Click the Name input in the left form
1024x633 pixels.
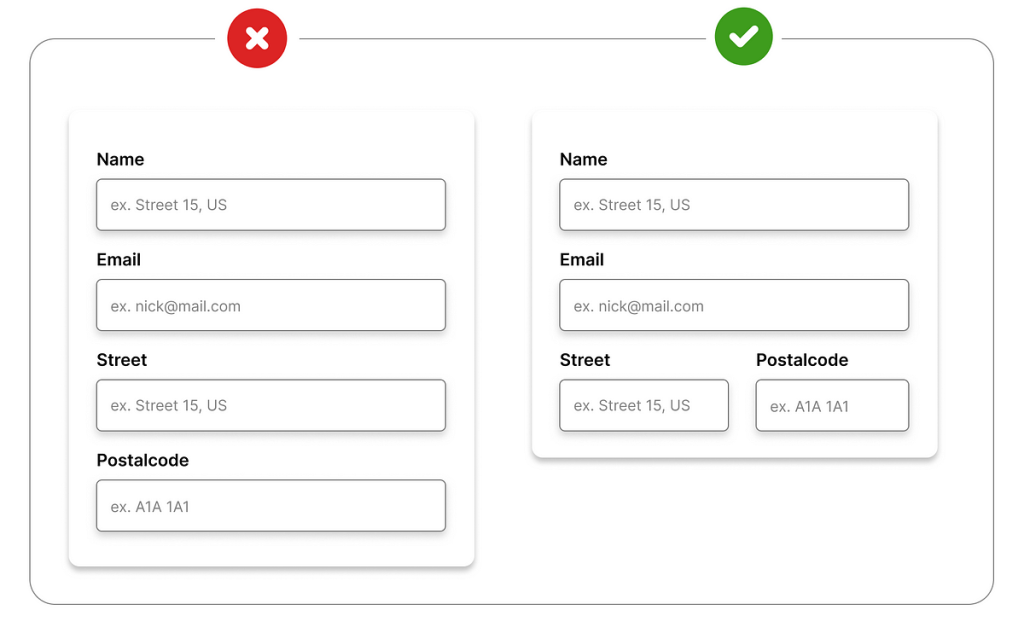click(270, 205)
